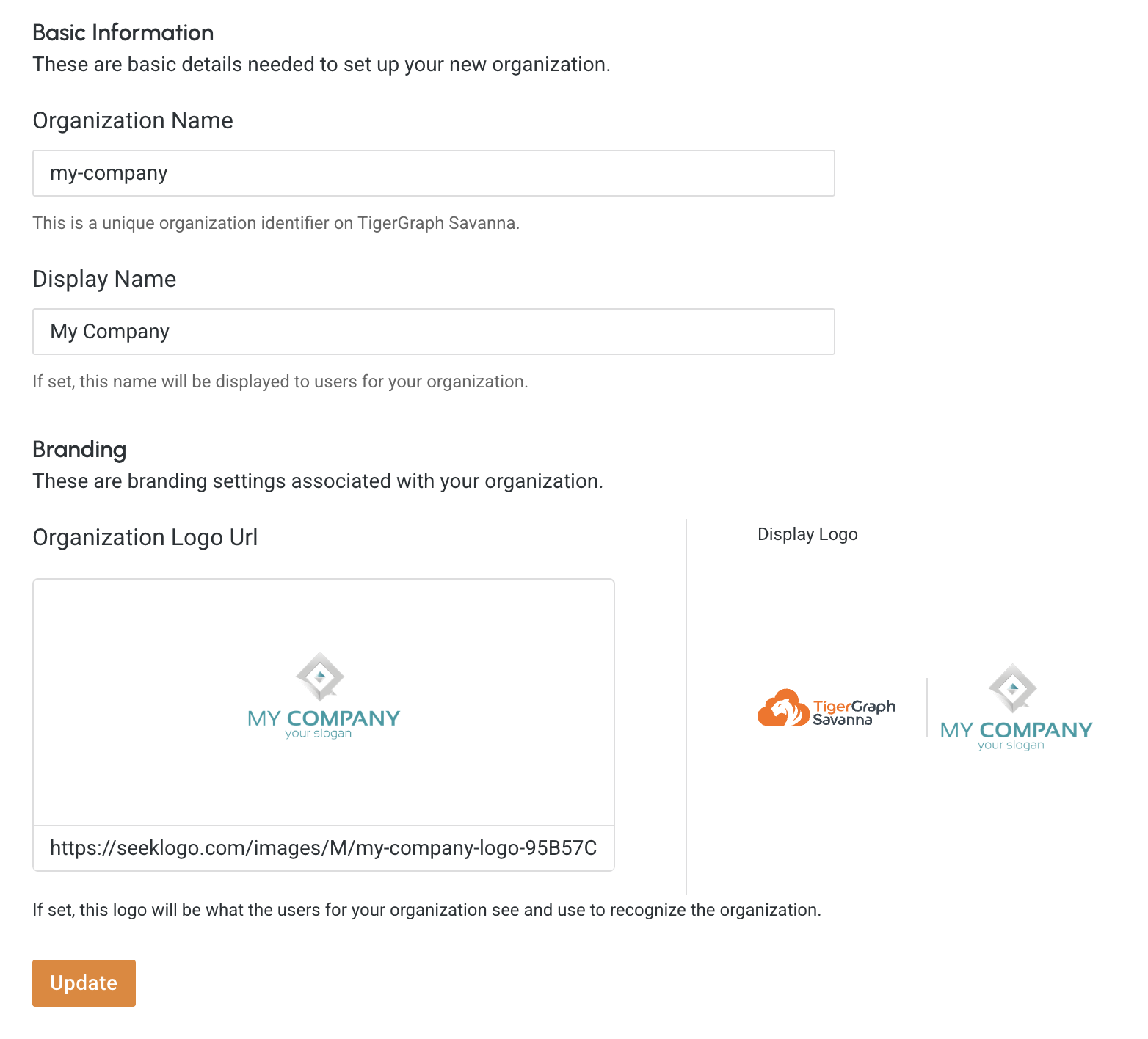Click the 'Display Logo' label
1148x1039 pixels.
807,534
